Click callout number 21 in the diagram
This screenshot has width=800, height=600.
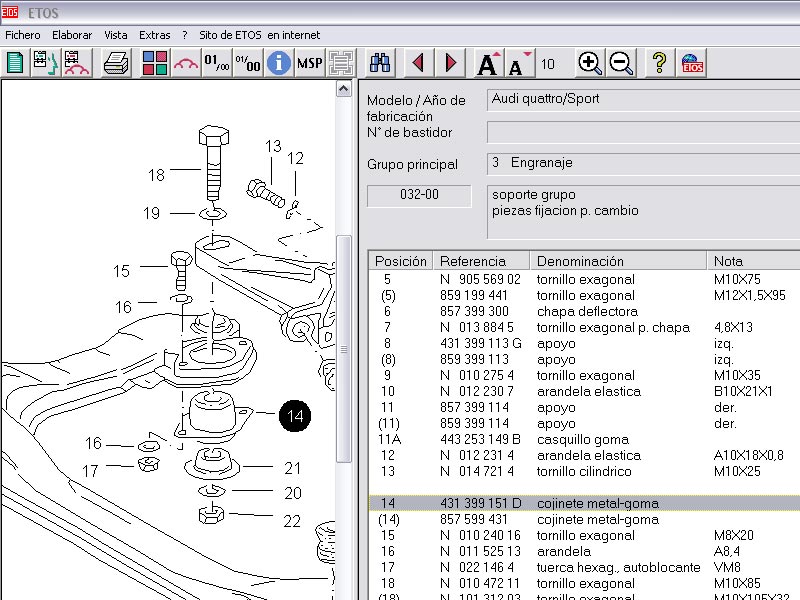point(292,468)
